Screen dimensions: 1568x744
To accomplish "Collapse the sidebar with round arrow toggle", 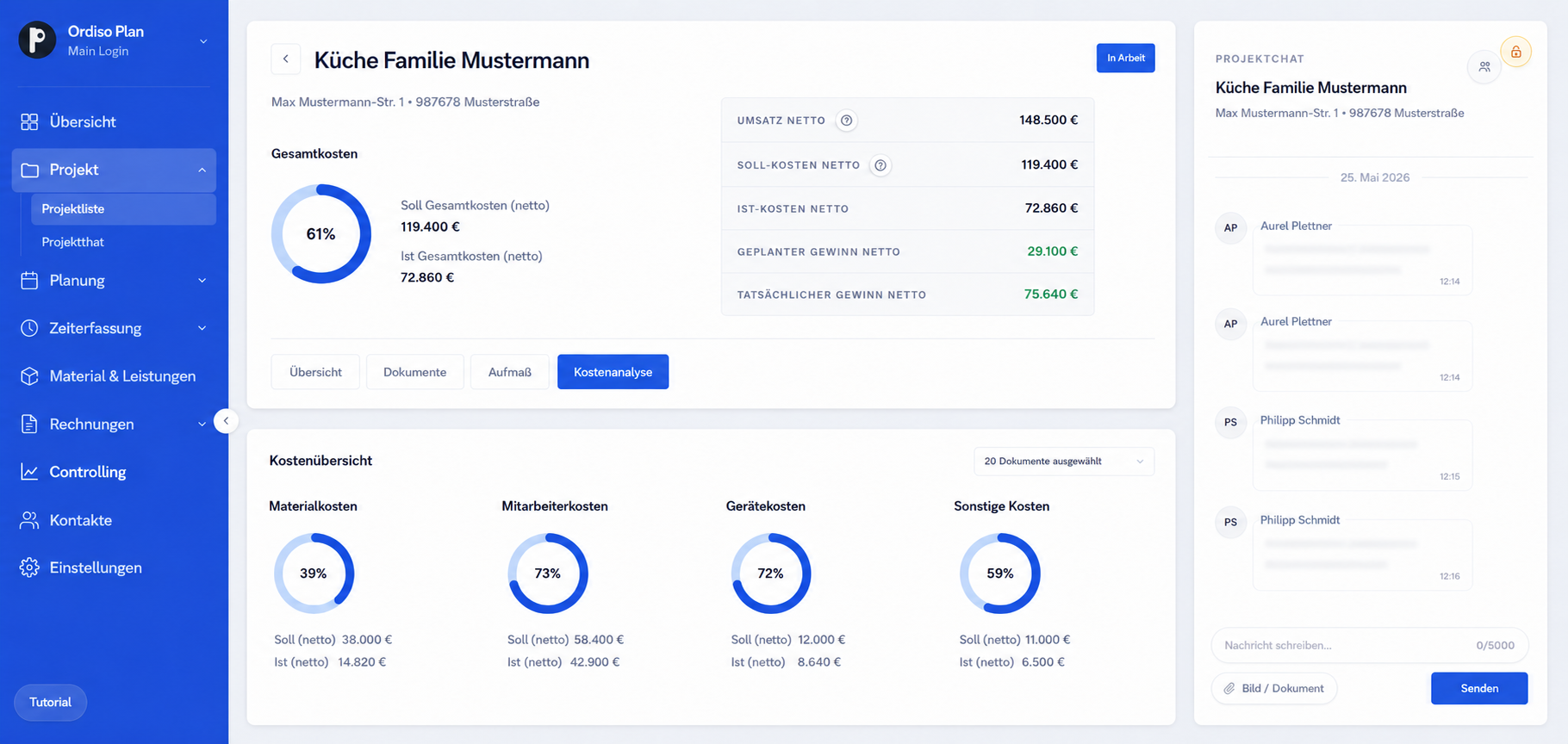I will pyautogui.click(x=226, y=421).
